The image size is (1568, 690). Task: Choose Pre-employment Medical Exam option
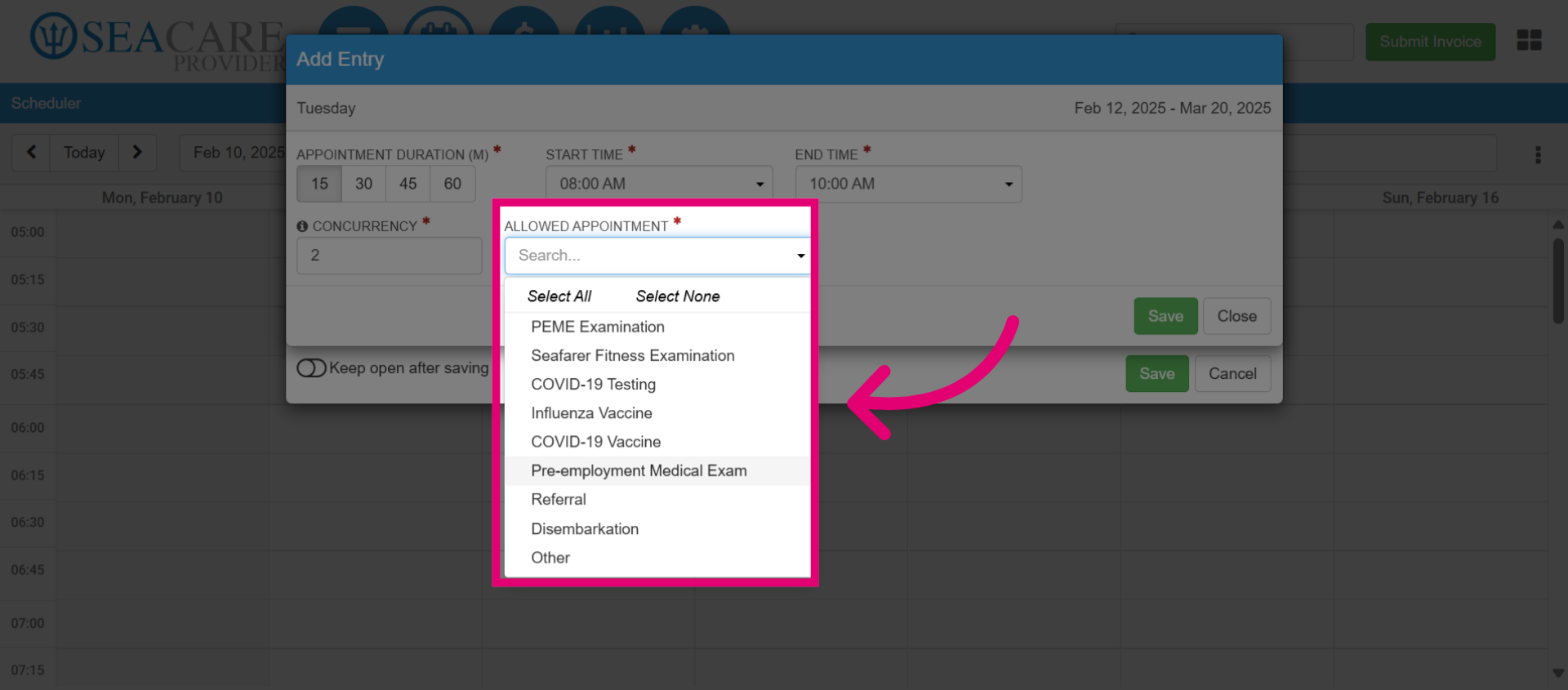tap(657, 470)
